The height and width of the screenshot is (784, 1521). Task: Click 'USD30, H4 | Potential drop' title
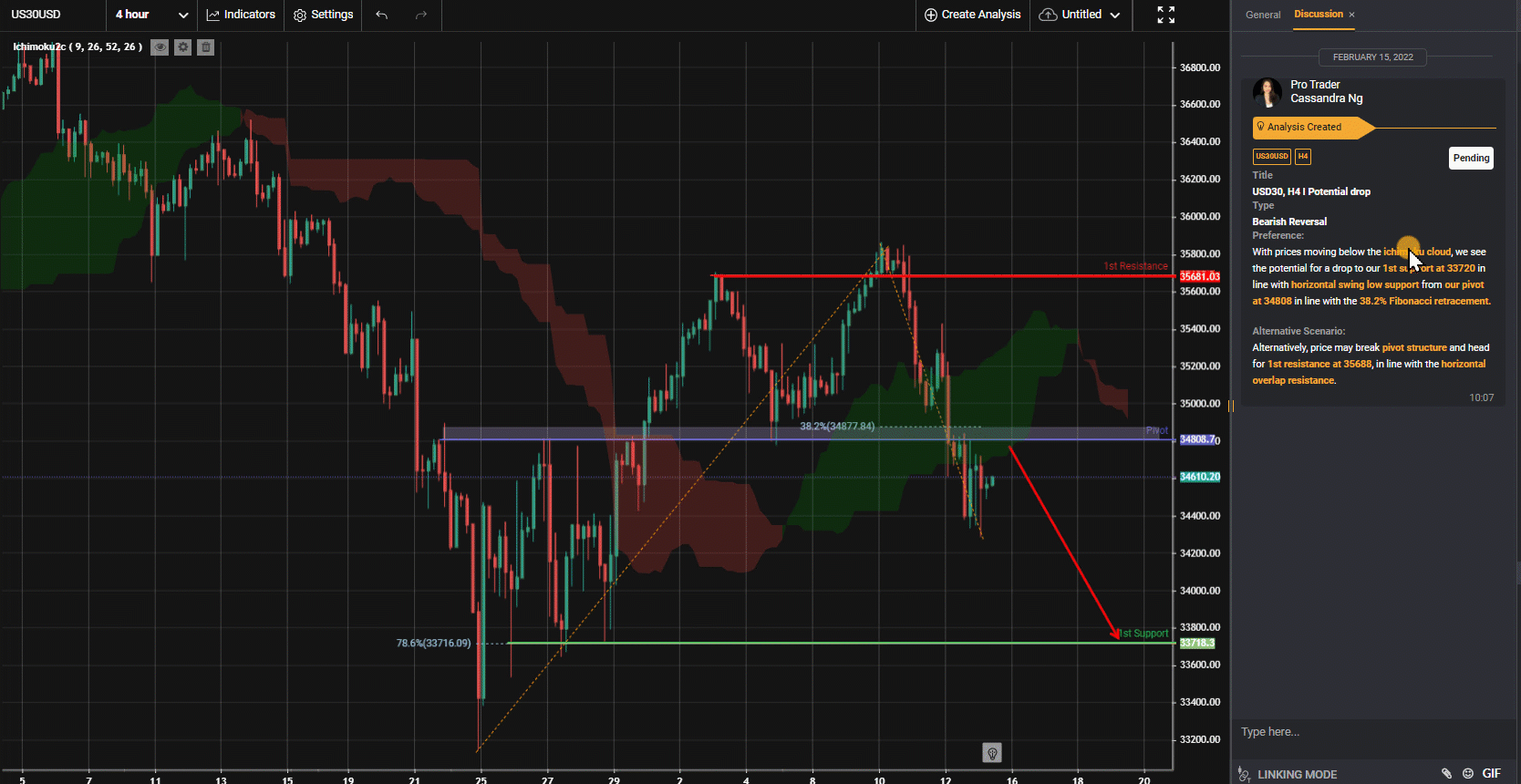tap(1310, 191)
